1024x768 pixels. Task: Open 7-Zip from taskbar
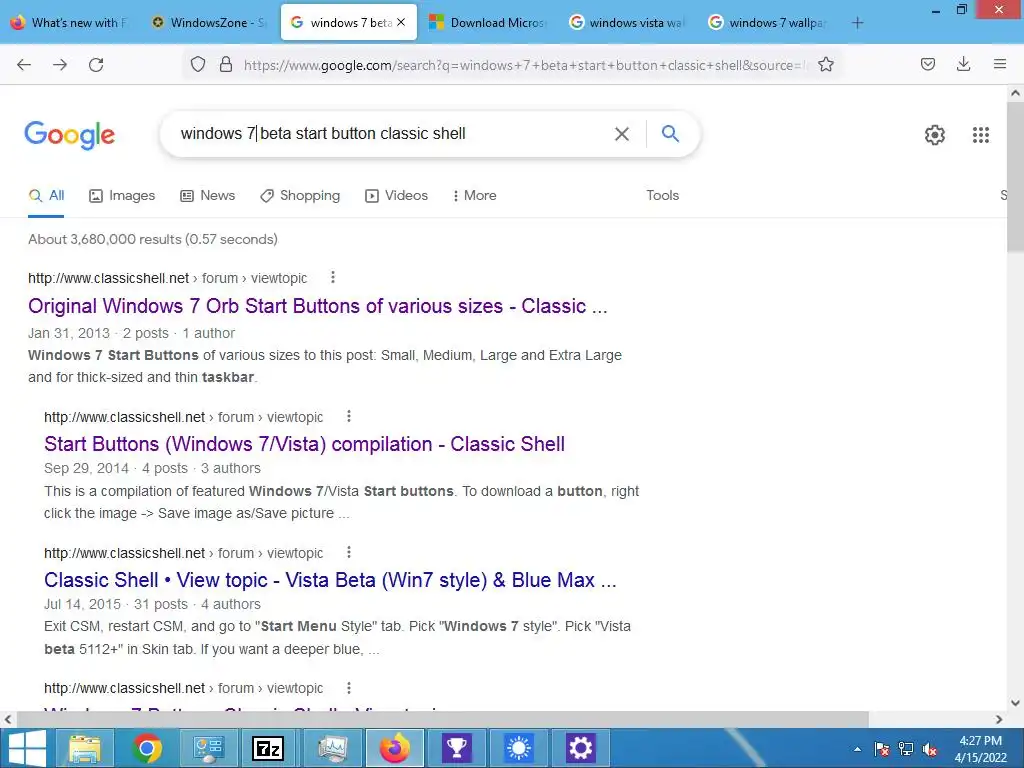click(x=268, y=748)
